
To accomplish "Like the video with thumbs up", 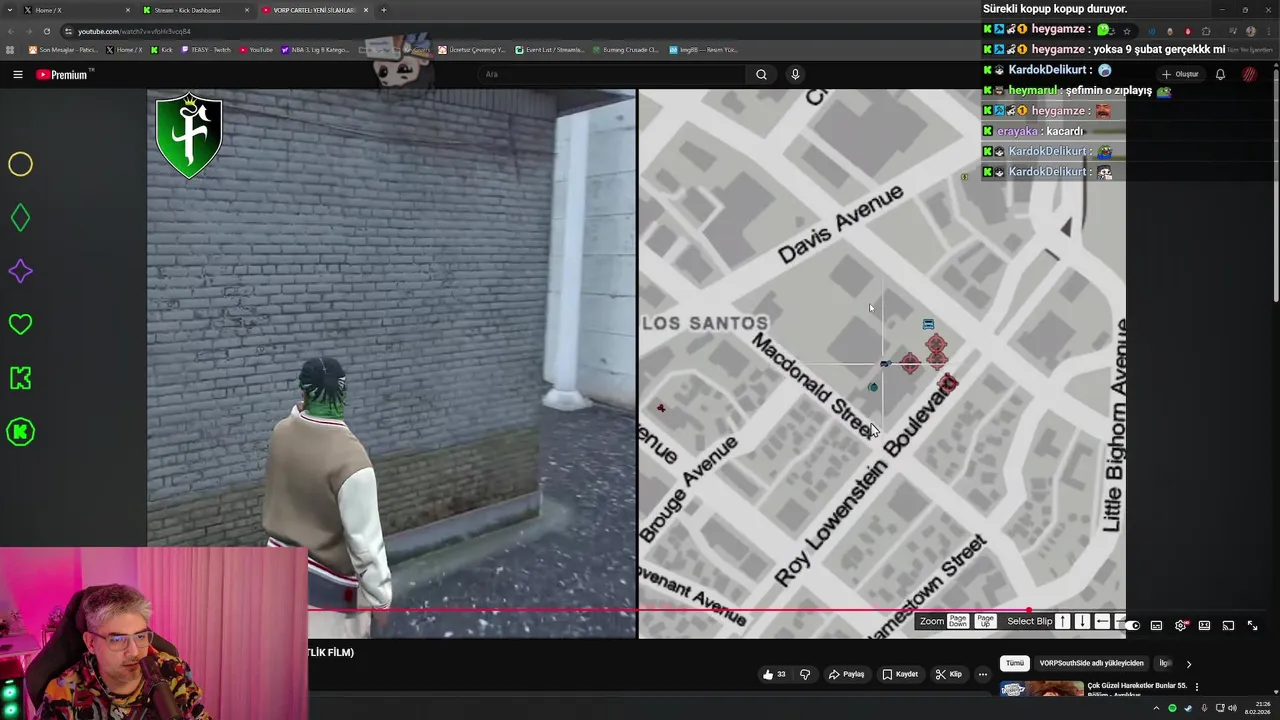I will 774,674.
